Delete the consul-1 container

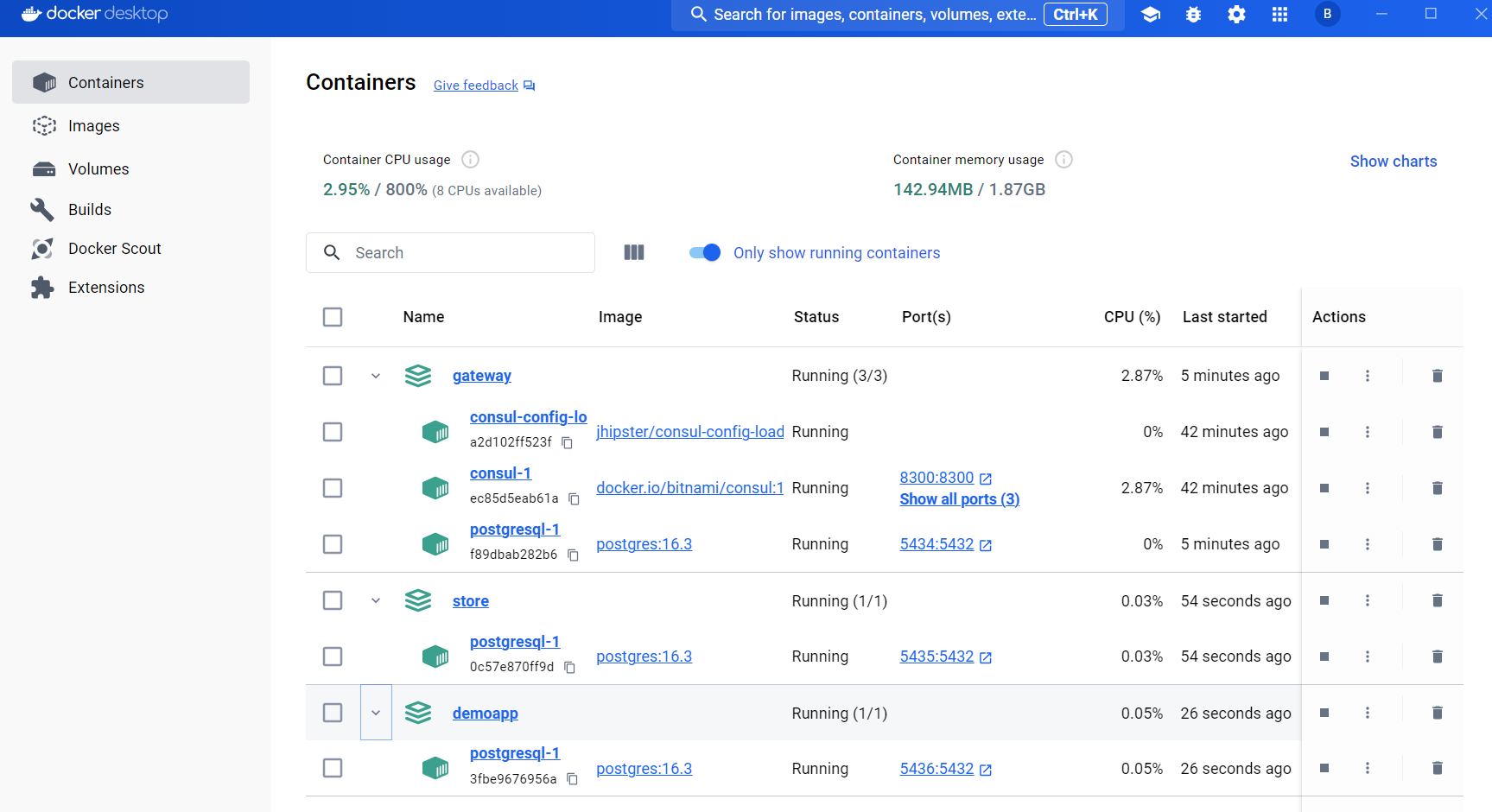(x=1437, y=488)
